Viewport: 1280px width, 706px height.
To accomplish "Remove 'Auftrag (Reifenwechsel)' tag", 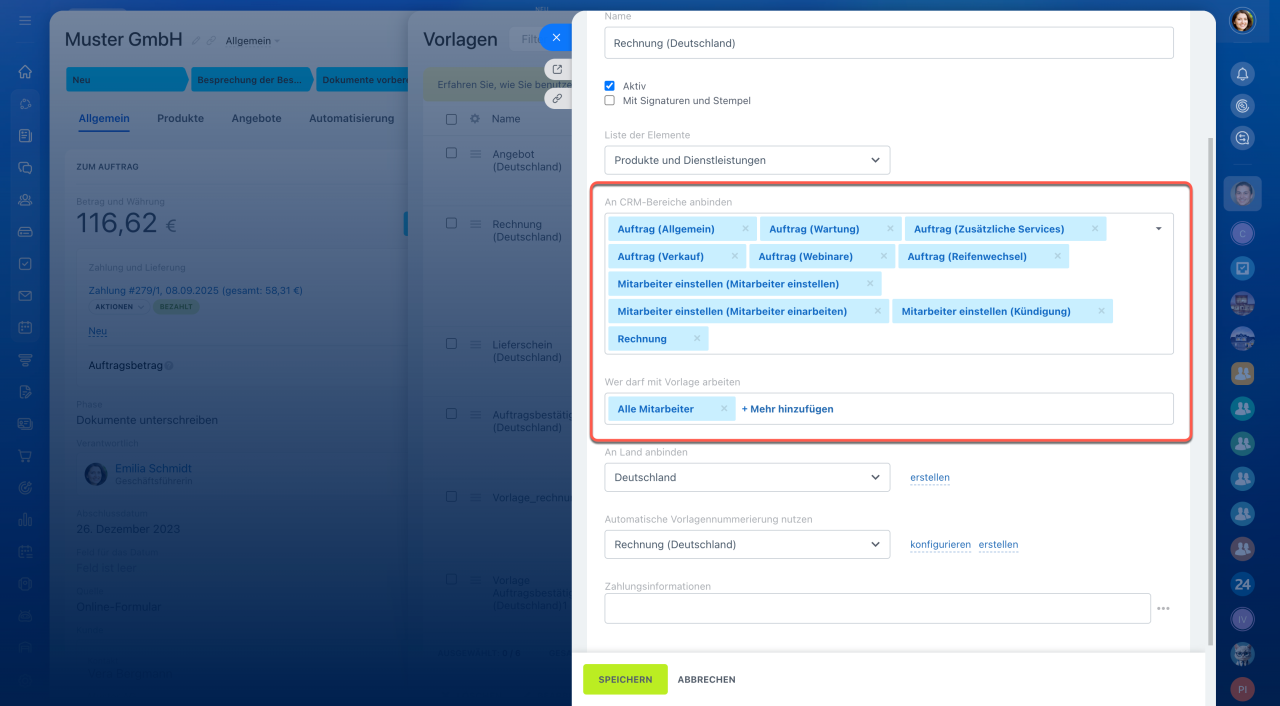I will click(x=1057, y=256).
